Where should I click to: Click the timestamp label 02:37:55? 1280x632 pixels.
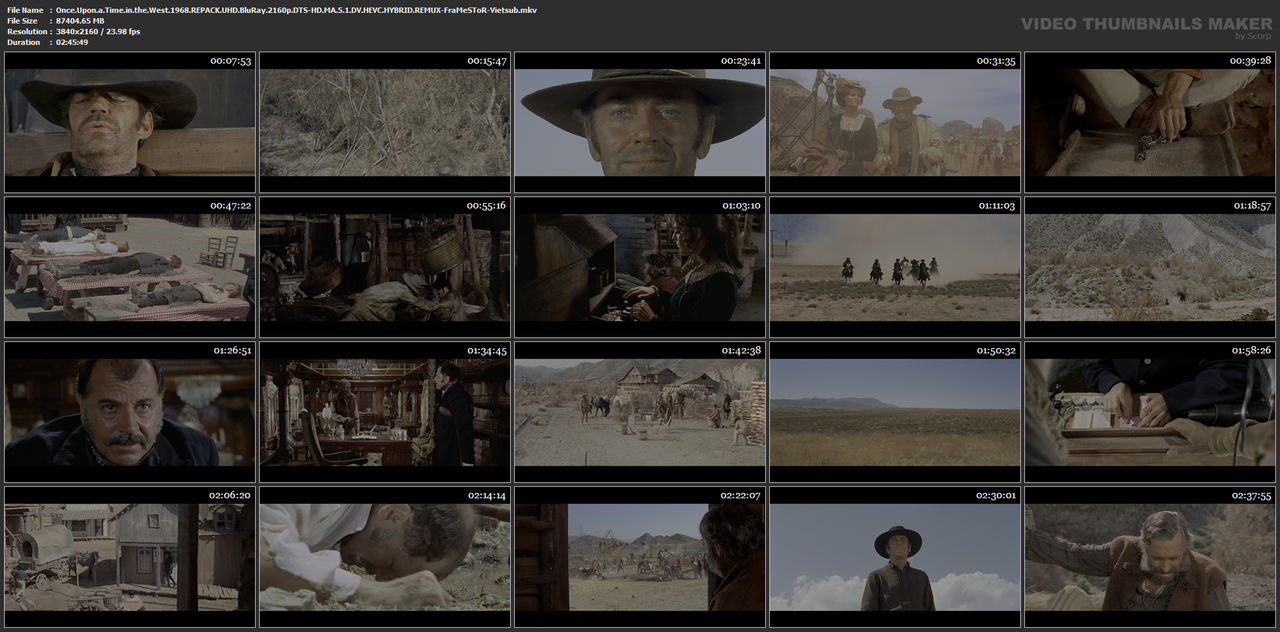tap(1251, 495)
